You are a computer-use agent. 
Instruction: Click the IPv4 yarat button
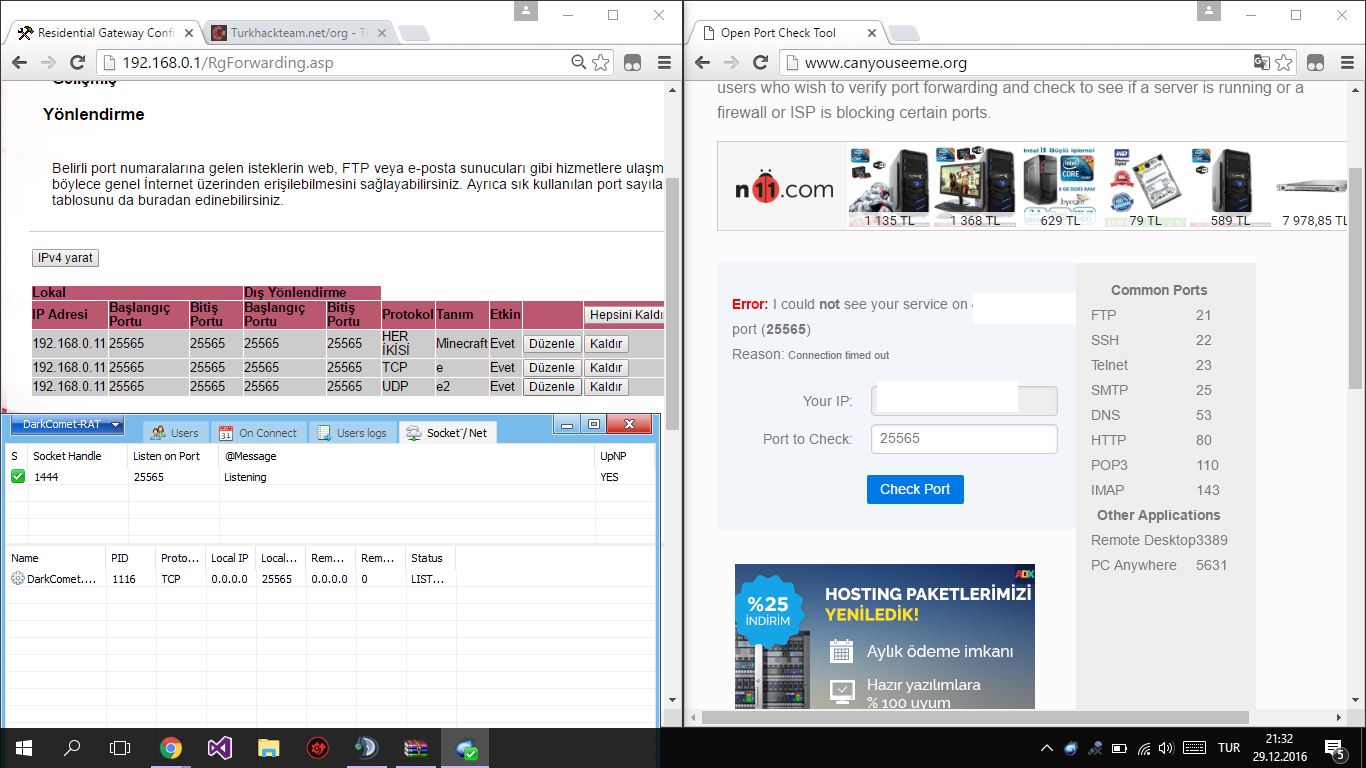[x=65, y=258]
